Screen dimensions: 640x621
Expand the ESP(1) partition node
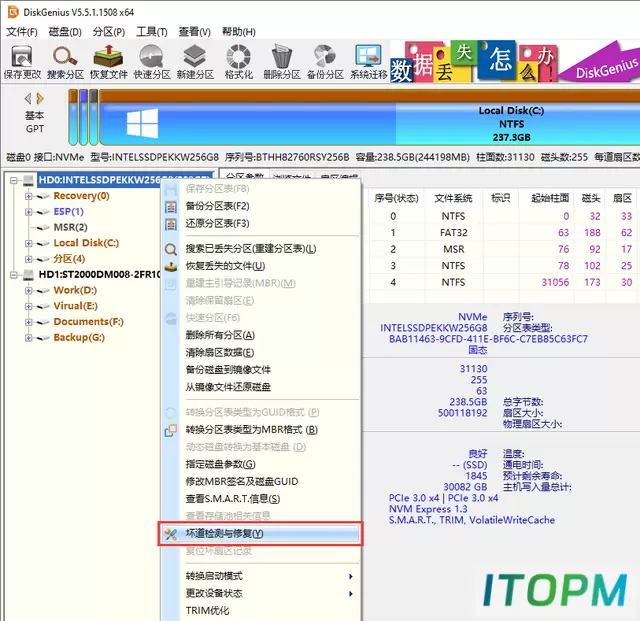pos(28,212)
